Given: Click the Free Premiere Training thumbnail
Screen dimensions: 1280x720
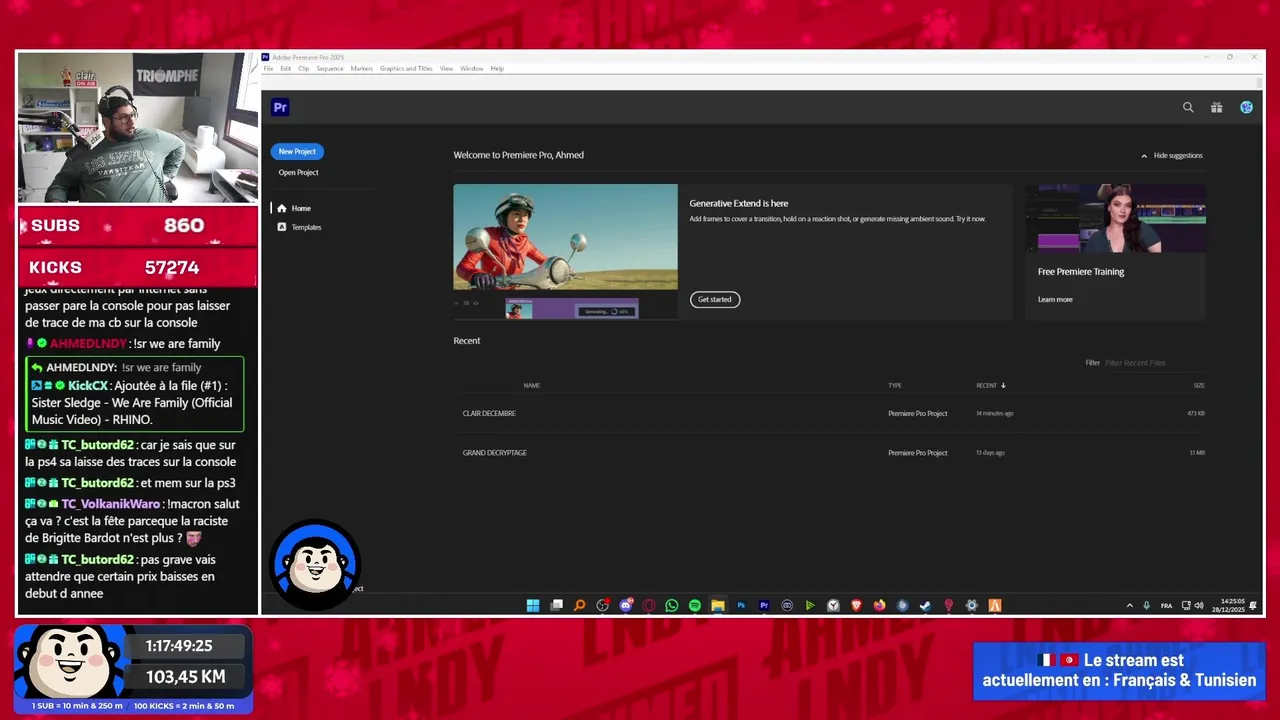Looking at the screenshot, I should pyautogui.click(x=1115, y=218).
